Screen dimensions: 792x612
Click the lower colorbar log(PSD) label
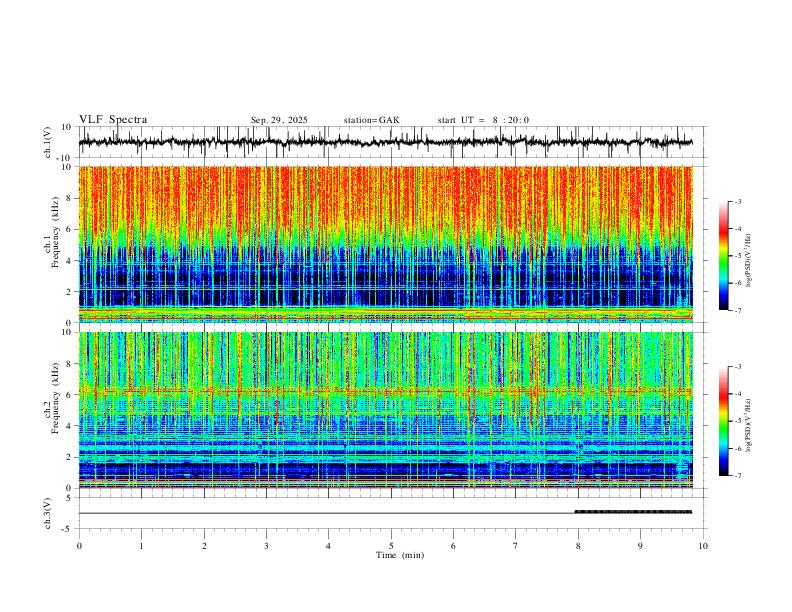tap(749, 425)
